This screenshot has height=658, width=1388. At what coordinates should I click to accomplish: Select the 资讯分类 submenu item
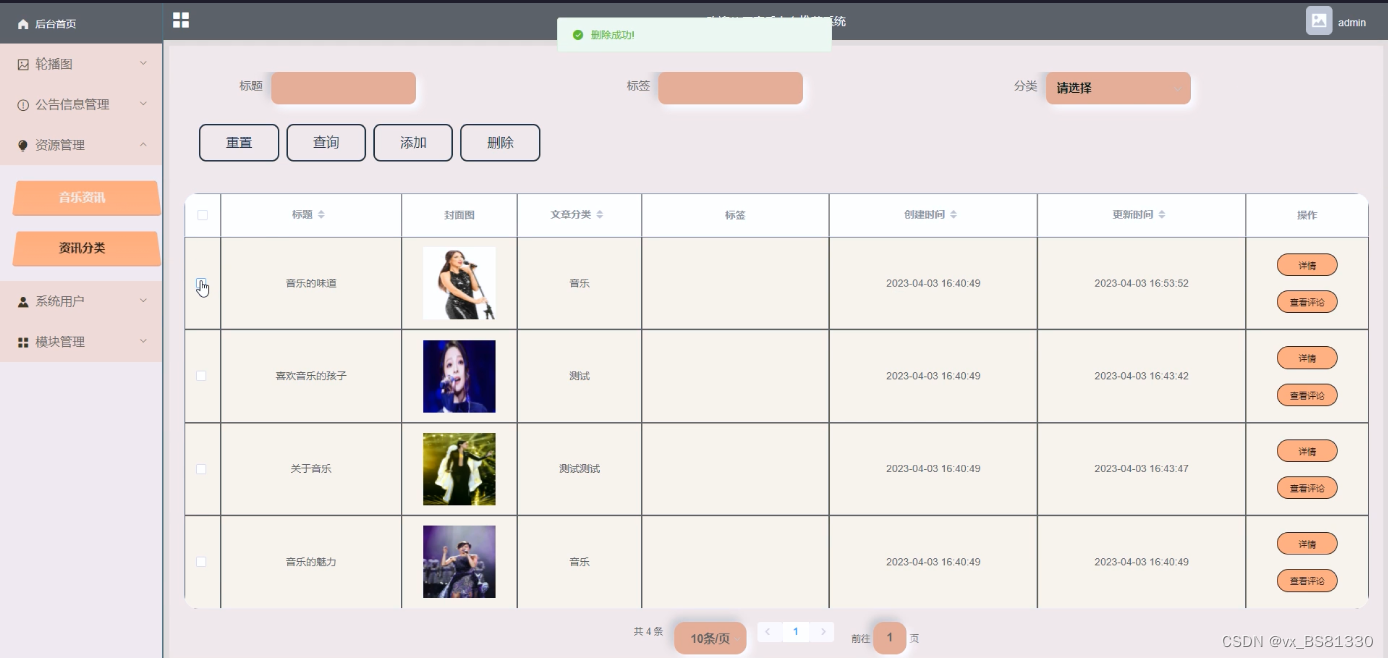pos(86,249)
